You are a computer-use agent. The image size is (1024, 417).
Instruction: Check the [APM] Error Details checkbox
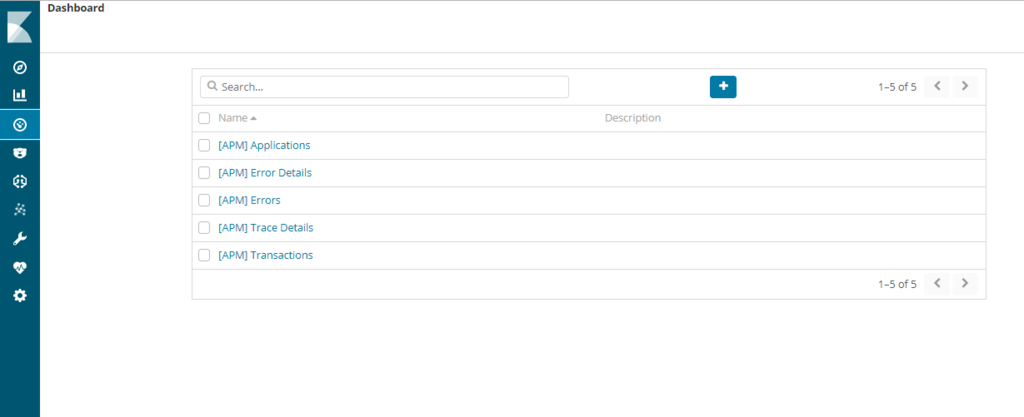coord(204,173)
